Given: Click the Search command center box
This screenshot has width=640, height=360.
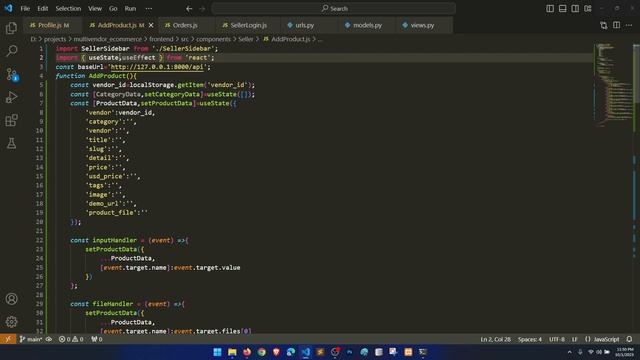Looking at the screenshot, I should pos(333,8).
